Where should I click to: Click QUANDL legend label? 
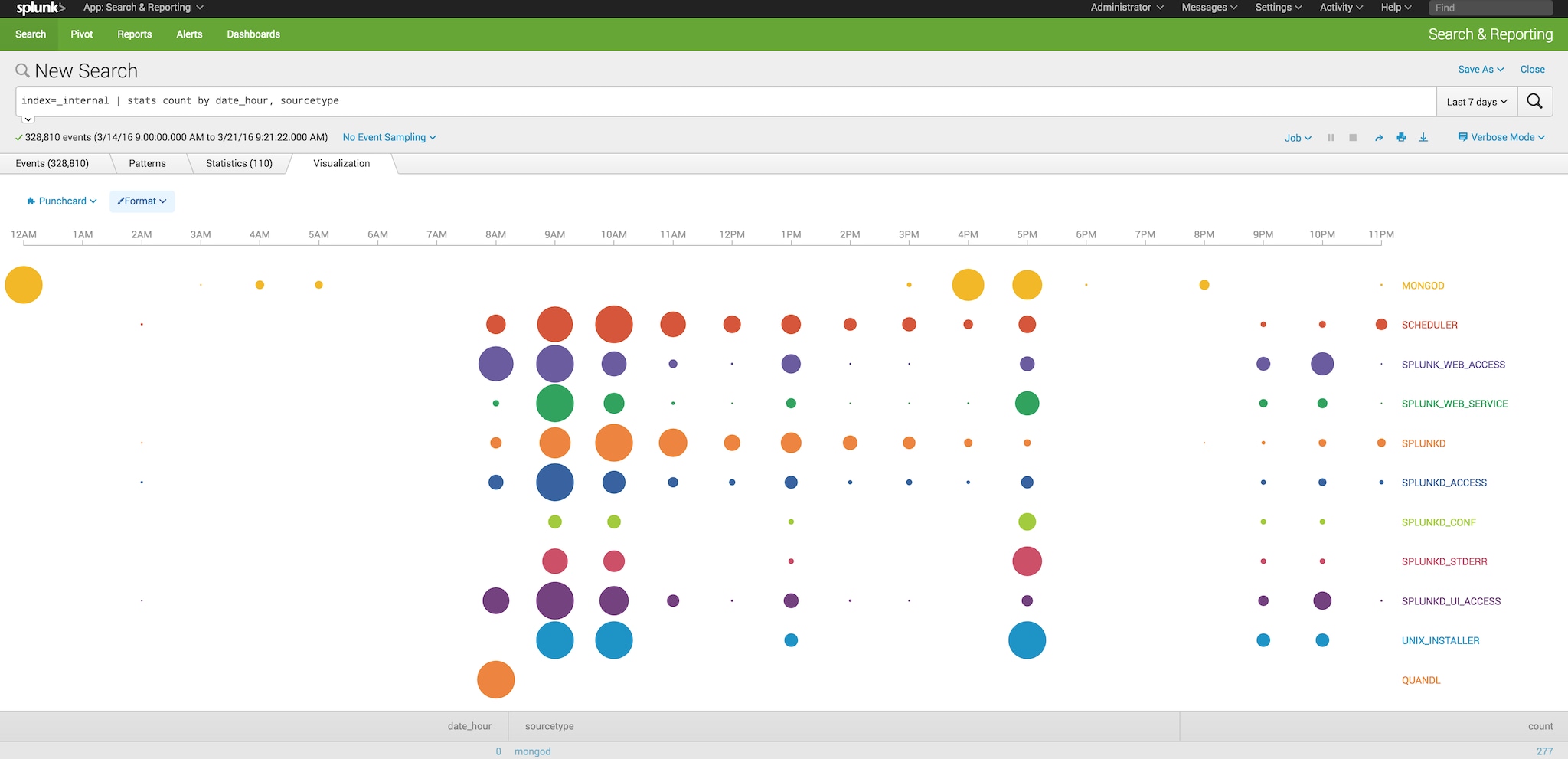click(1421, 680)
